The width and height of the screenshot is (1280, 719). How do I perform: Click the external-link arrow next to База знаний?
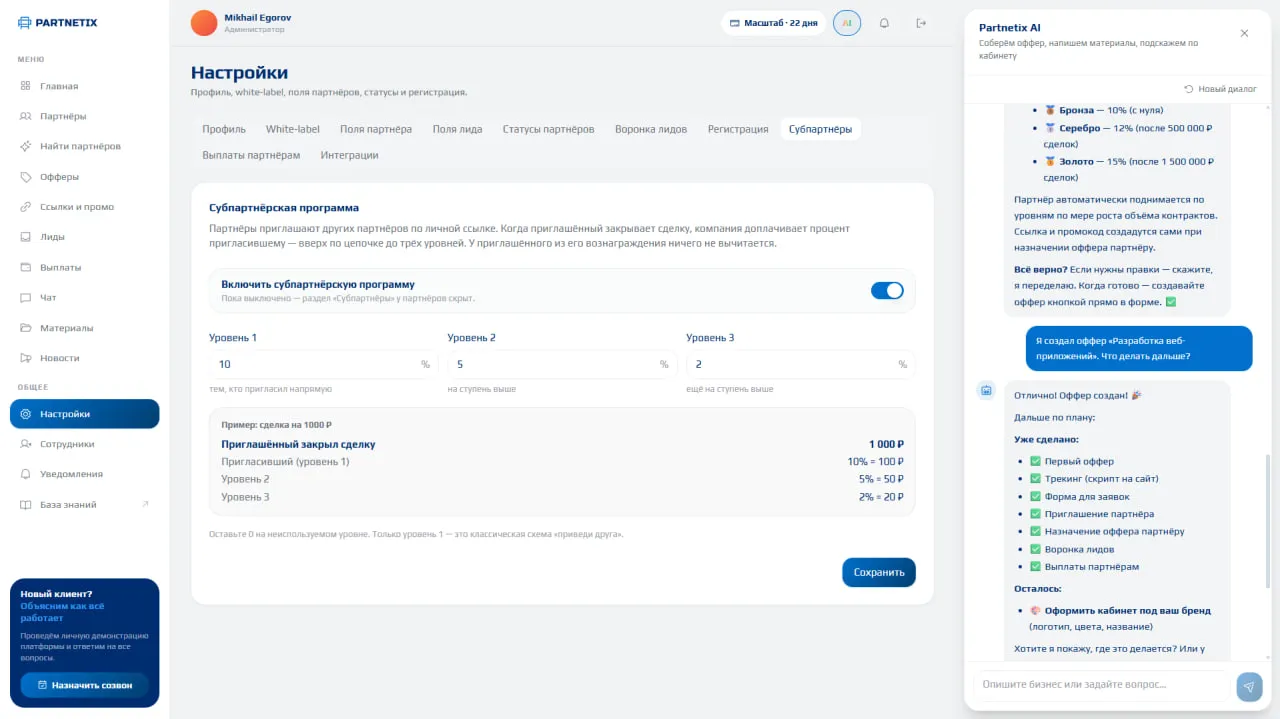pos(146,504)
